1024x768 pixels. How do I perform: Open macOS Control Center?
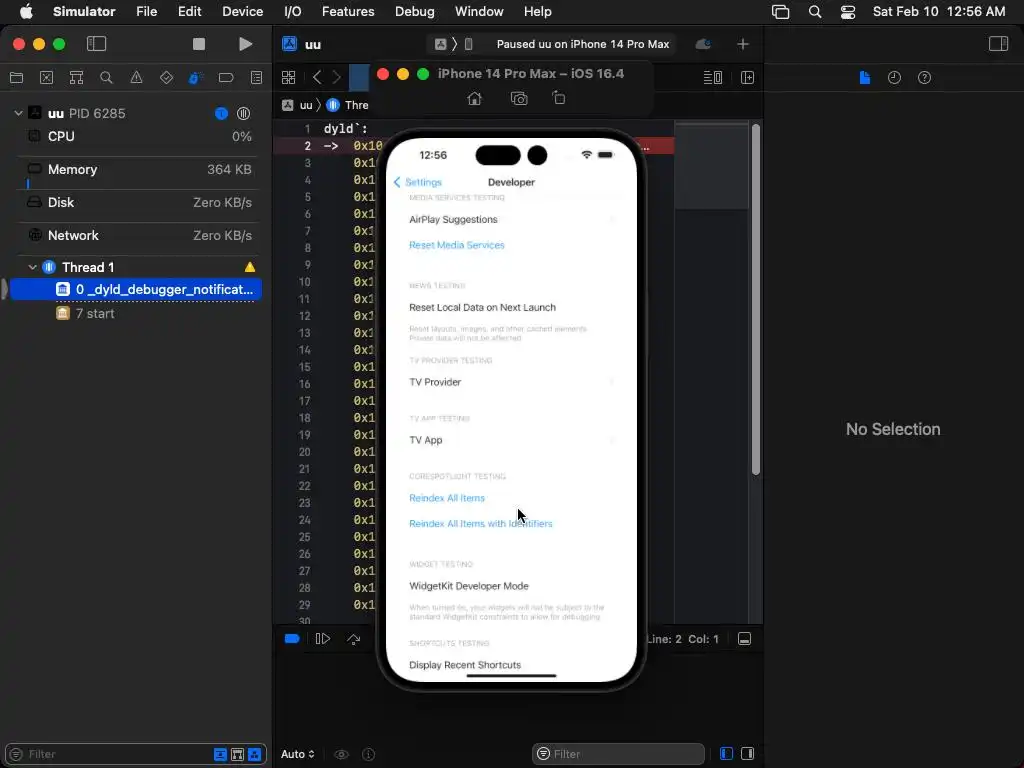tap(848, 11)
